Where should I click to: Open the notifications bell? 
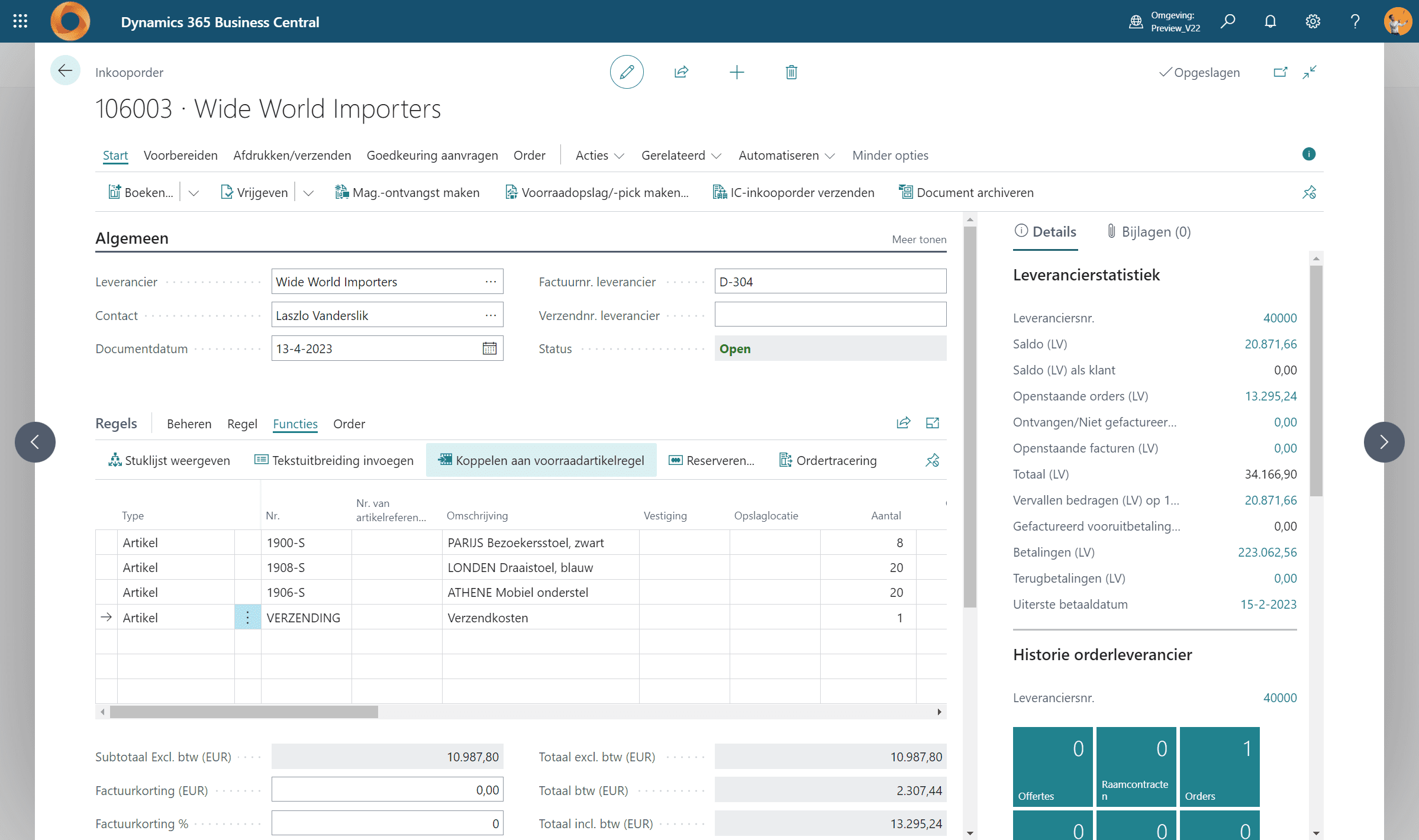tap(1270, 22)
